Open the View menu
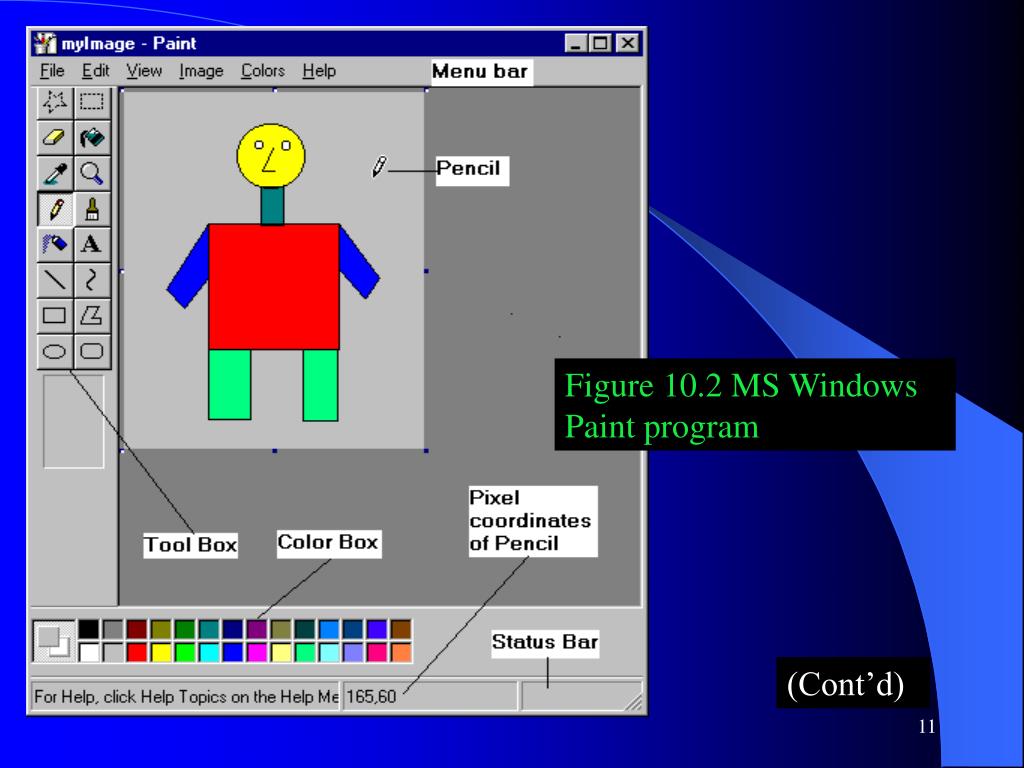This screenshot has width=1024, height=768. click(x=144, y=71)
